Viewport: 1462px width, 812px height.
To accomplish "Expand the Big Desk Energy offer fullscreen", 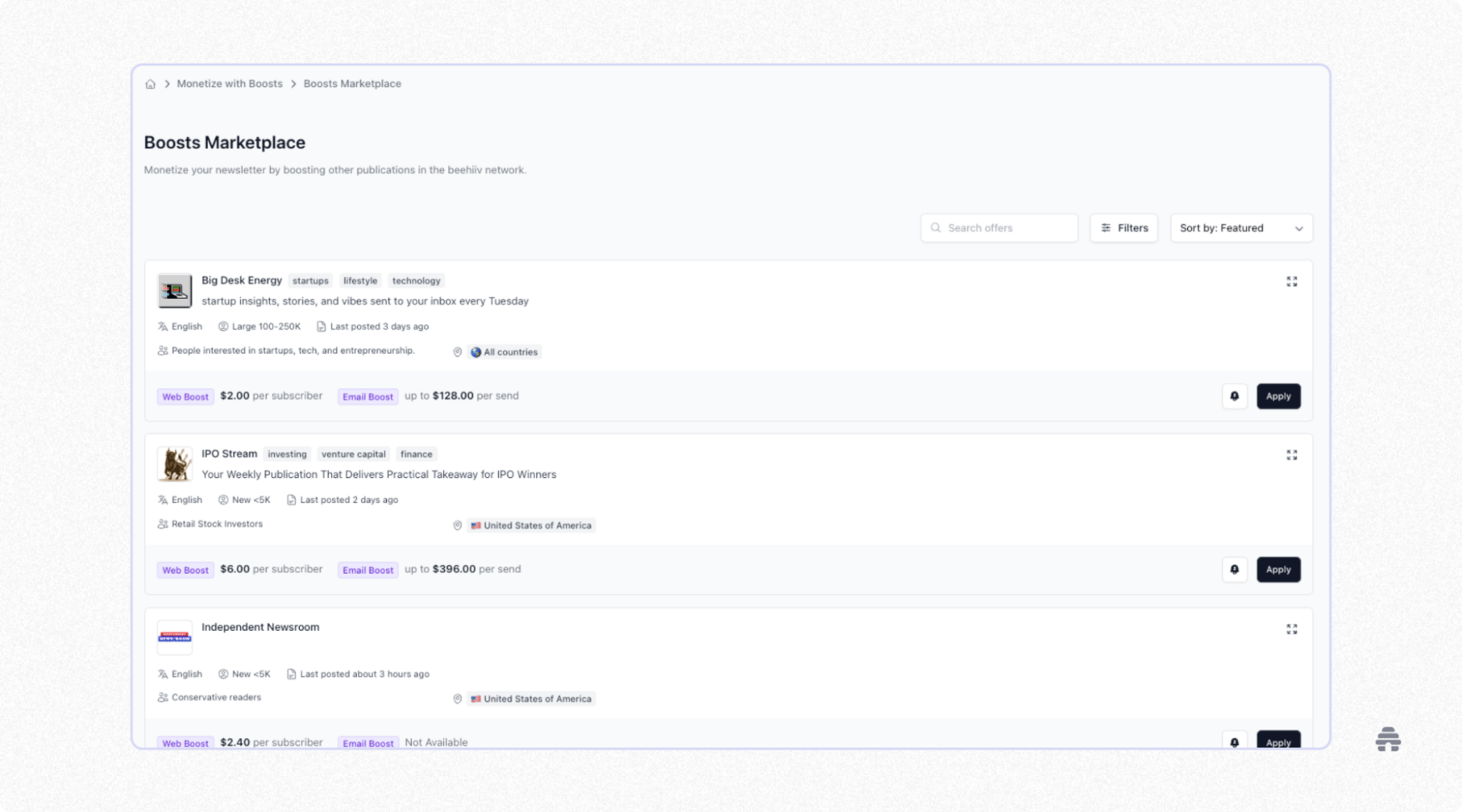I will pos(1291,282).
